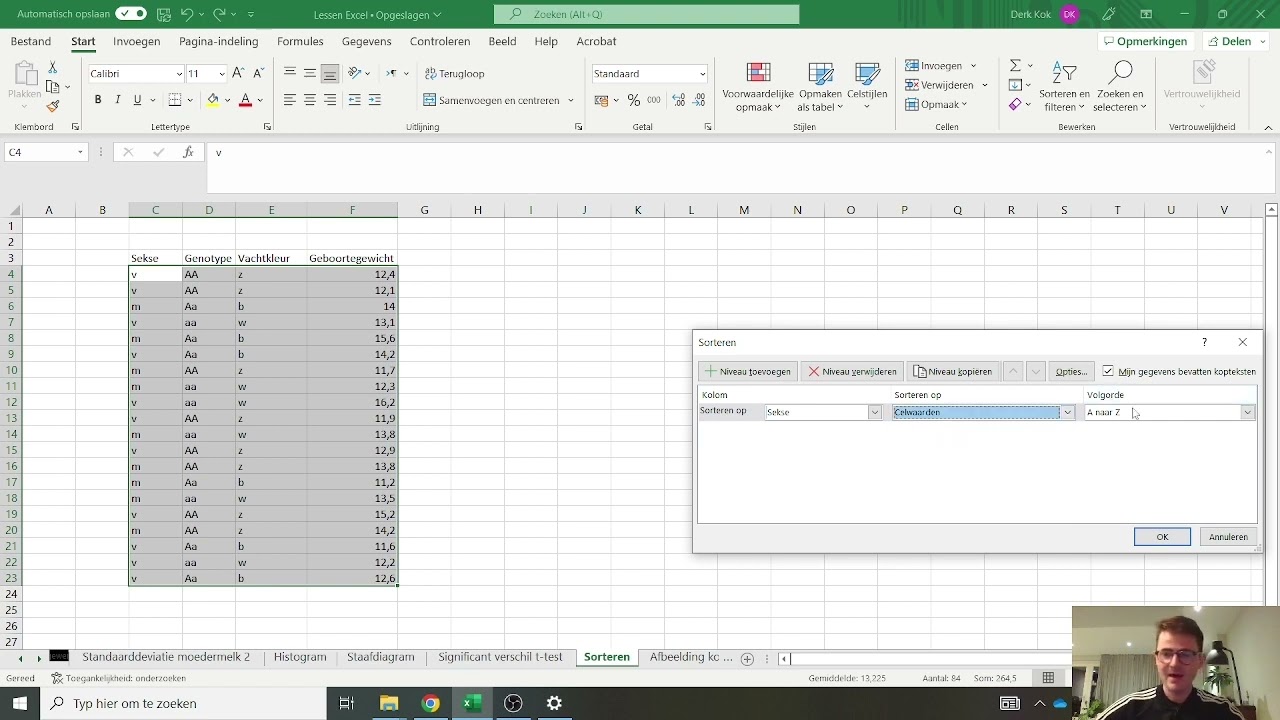Open the Windows Start menu

pyautogui.click(x=20, y=703)
